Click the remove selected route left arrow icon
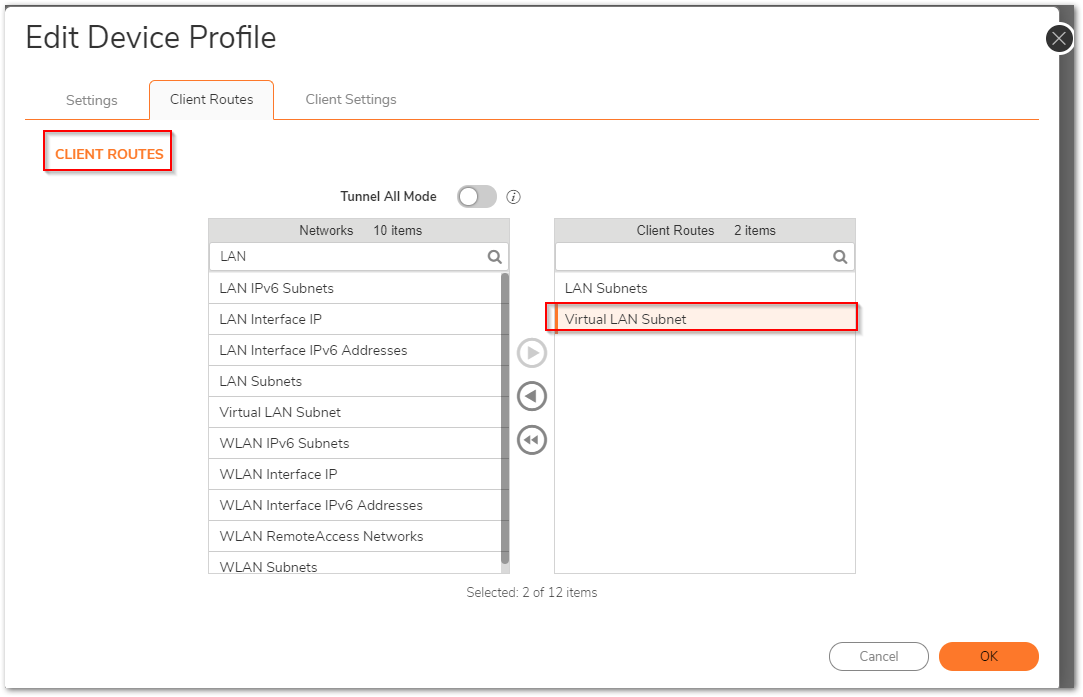This screenshot has height=697, width=1083. point(532,397)
